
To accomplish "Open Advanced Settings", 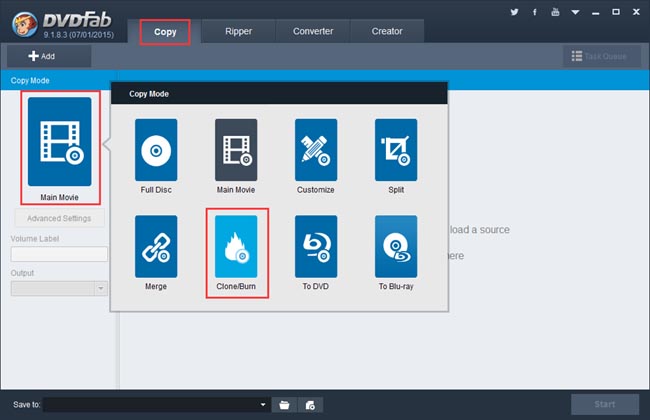I will [x=59, y=218].
